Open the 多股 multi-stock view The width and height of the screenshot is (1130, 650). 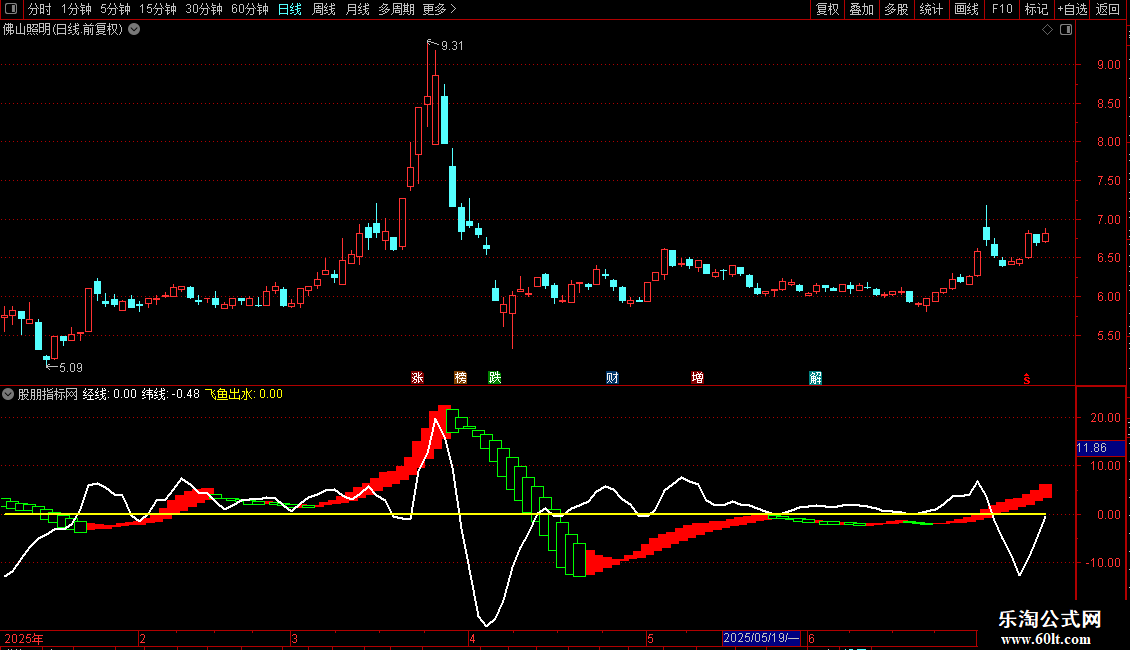(x=896, y=9)
